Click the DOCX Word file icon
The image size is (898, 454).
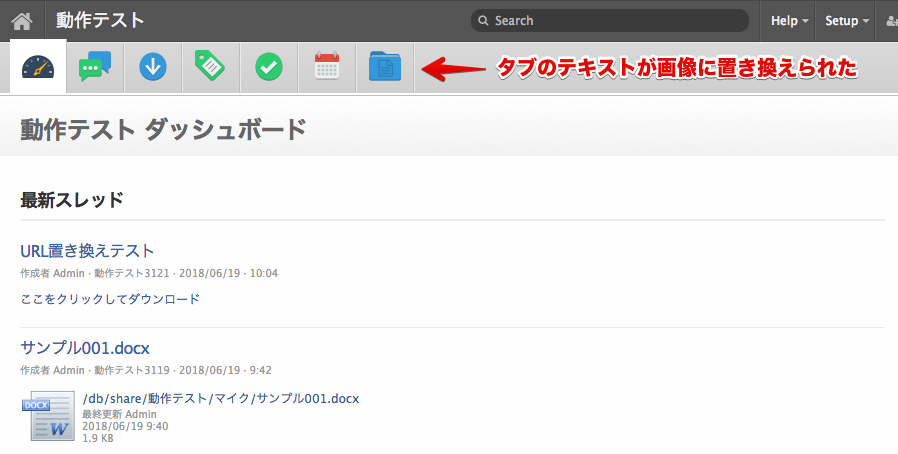49,416
